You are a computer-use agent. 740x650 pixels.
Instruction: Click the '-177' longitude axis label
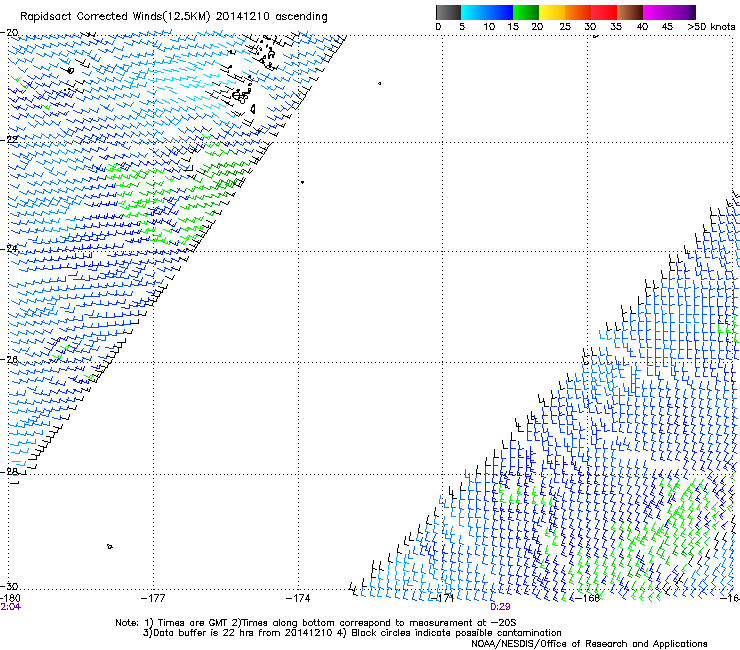(x=153, y=598)
